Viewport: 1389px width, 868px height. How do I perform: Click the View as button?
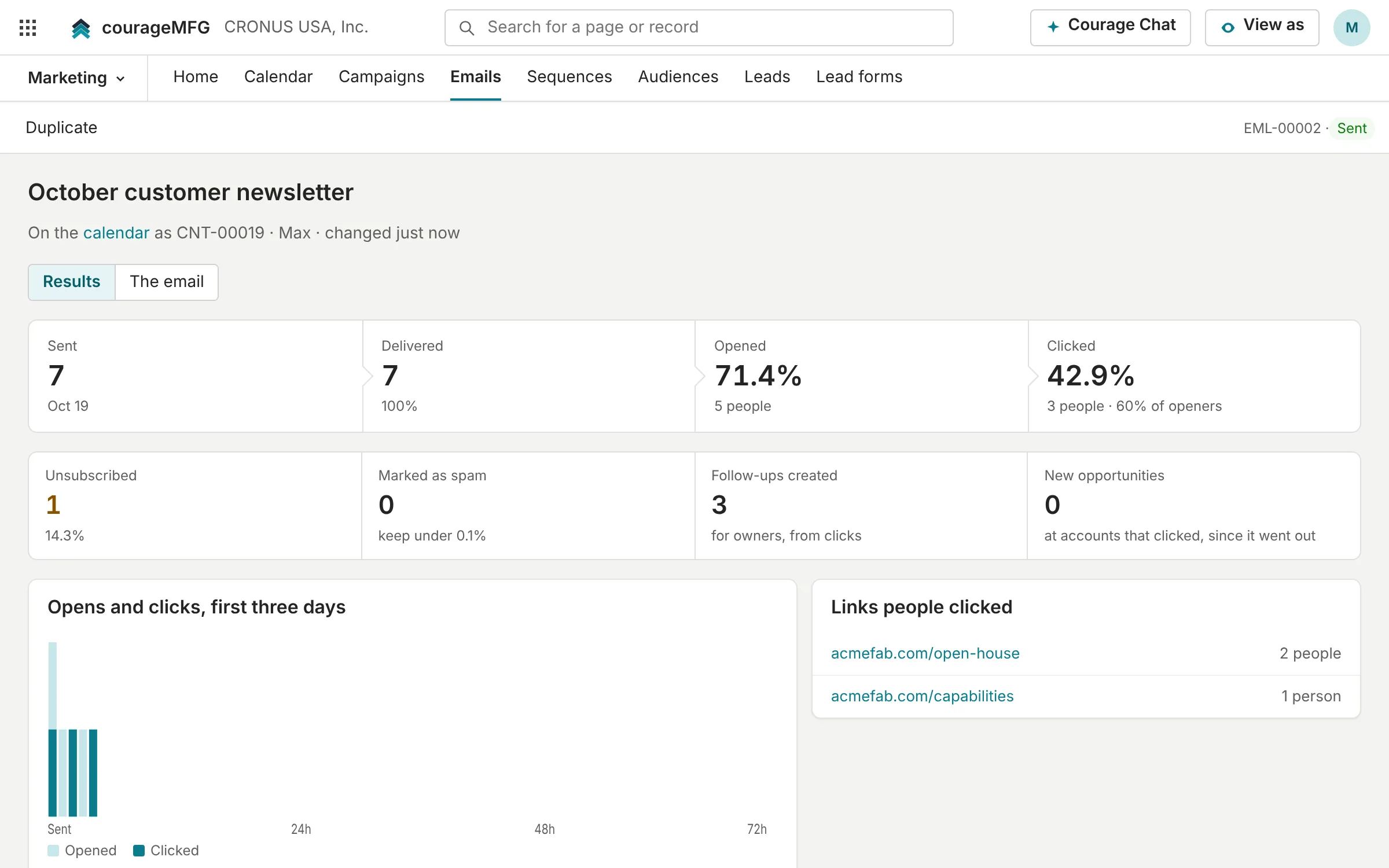coord(1262,27)
